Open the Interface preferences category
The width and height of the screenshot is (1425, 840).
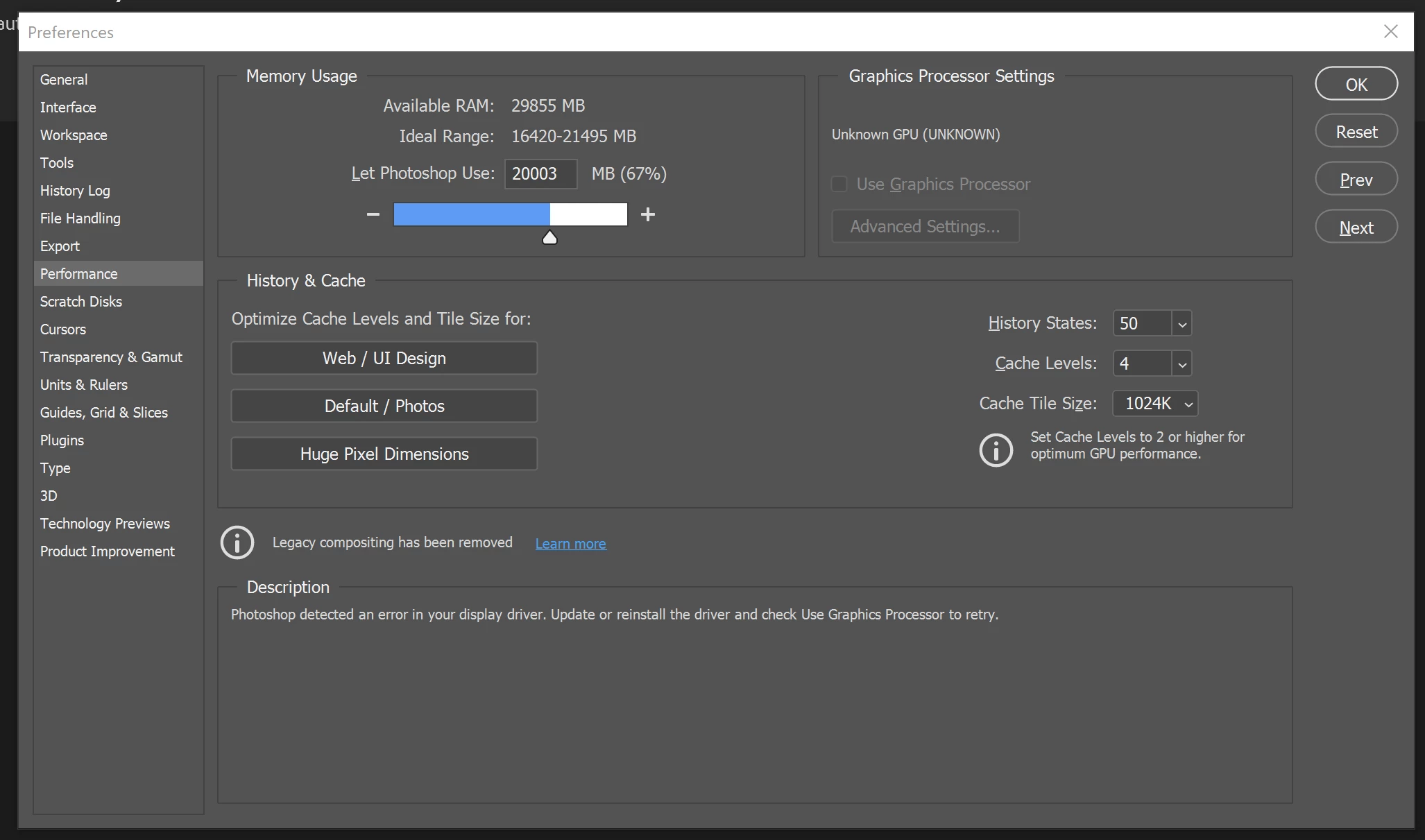coord(68,108)
